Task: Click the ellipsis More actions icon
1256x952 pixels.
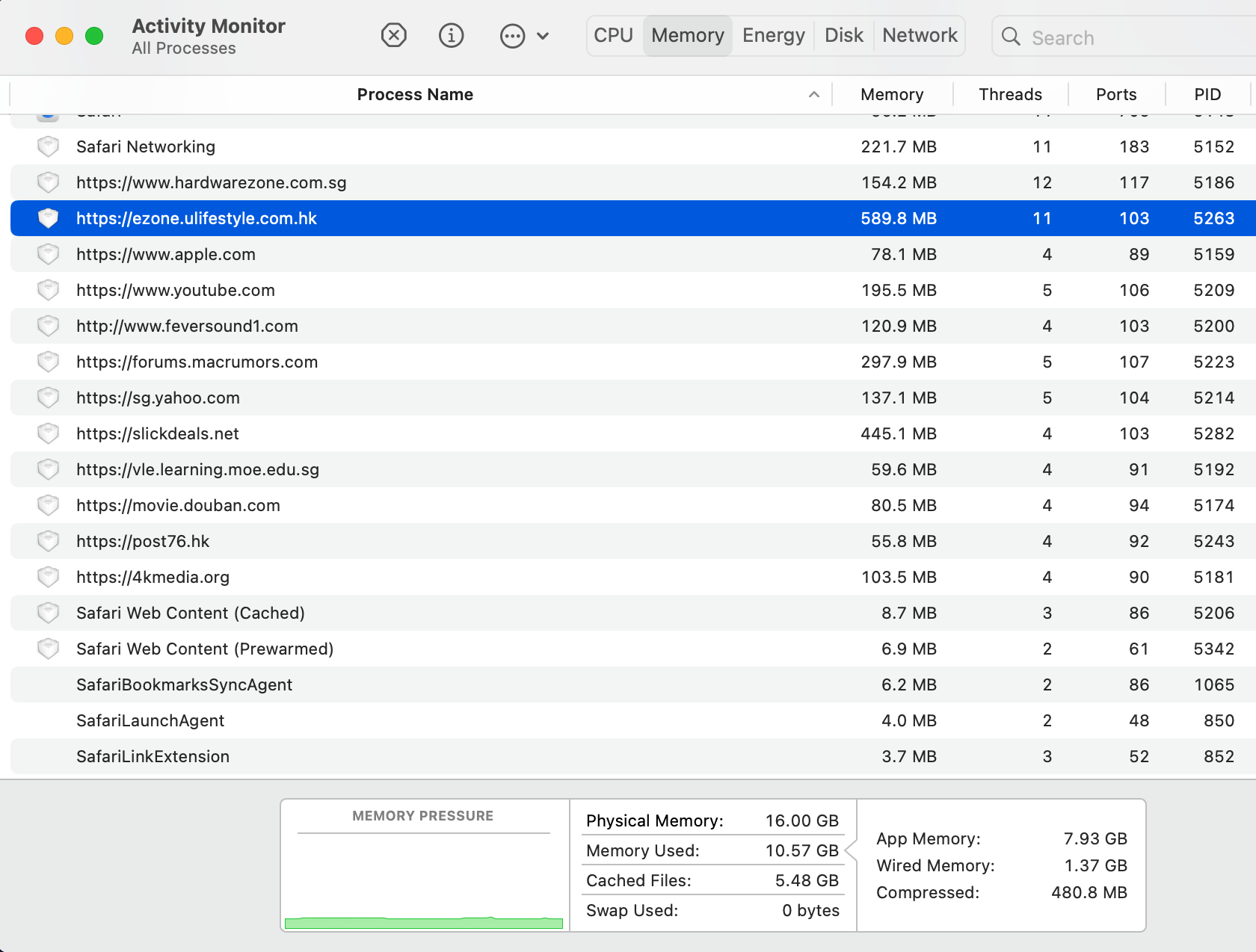Action: [x=513, y=36]
